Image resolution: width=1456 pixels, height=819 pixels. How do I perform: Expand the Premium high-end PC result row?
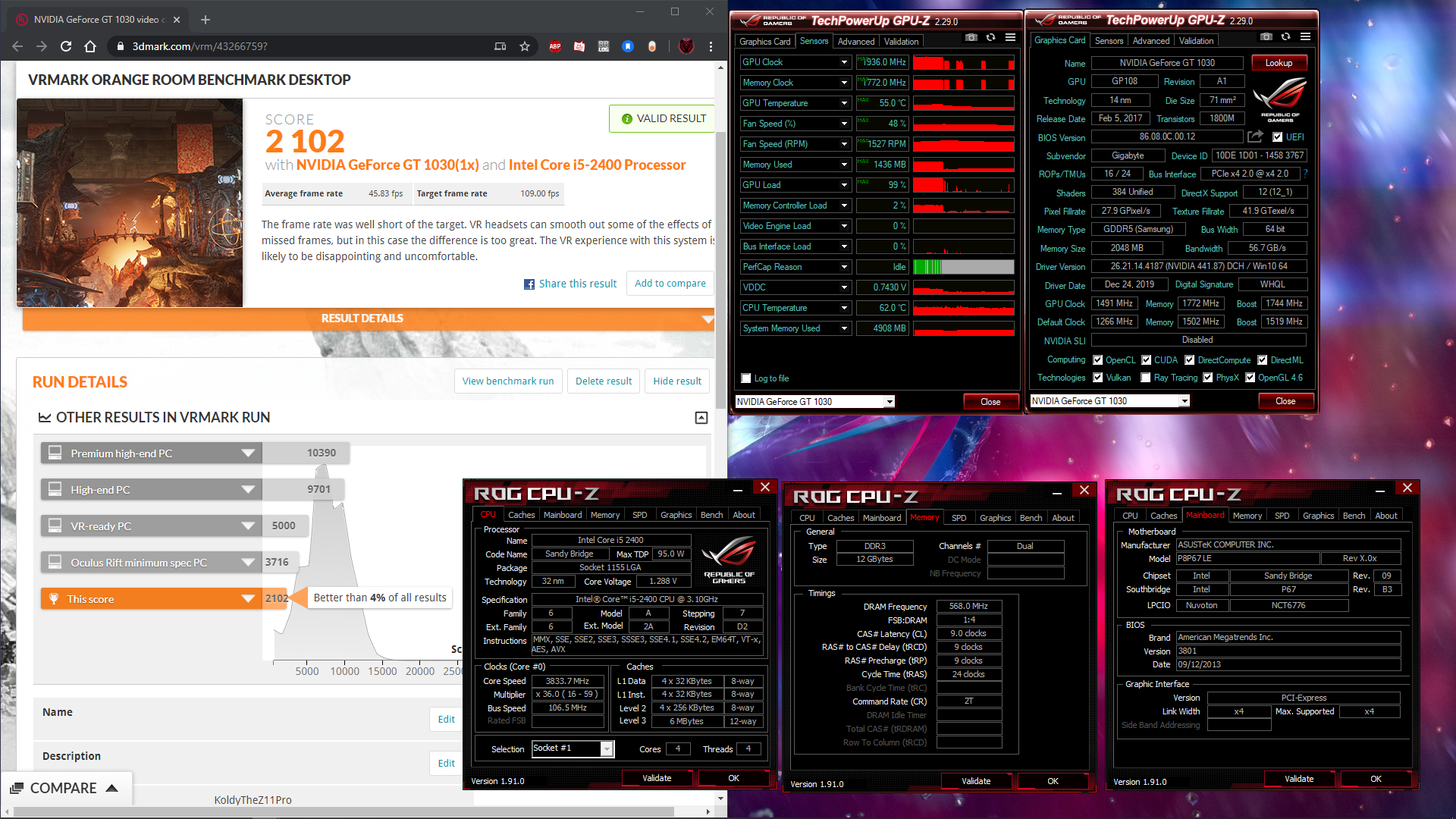[x=248, y=453]
